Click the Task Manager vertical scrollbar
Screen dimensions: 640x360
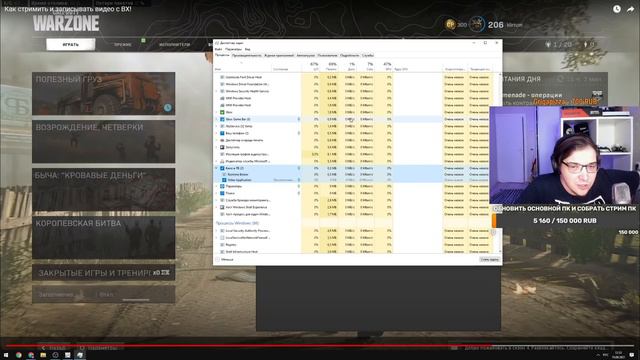point(500,163)
